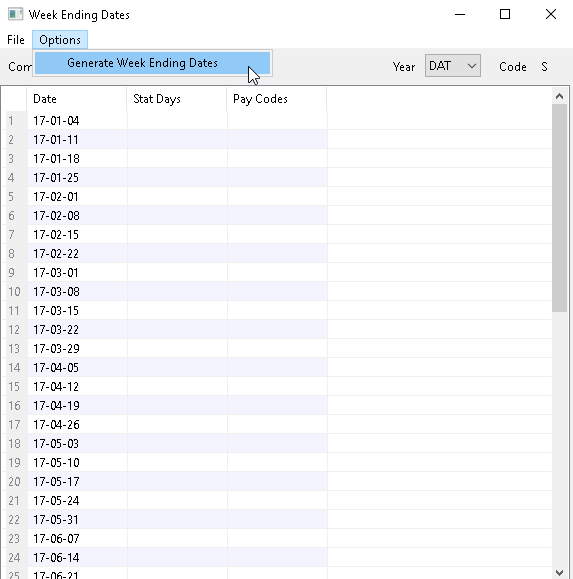
Task: Open the File menu
Action: (x=16, y=40)
